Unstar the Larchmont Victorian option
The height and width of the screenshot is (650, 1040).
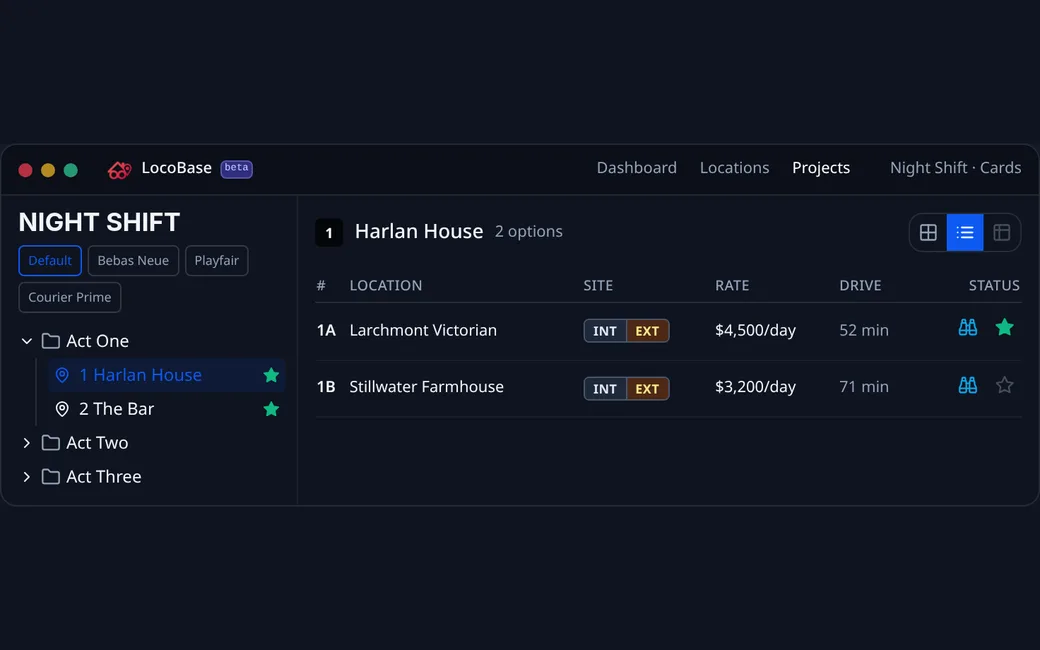click(x=1004, y=327)
